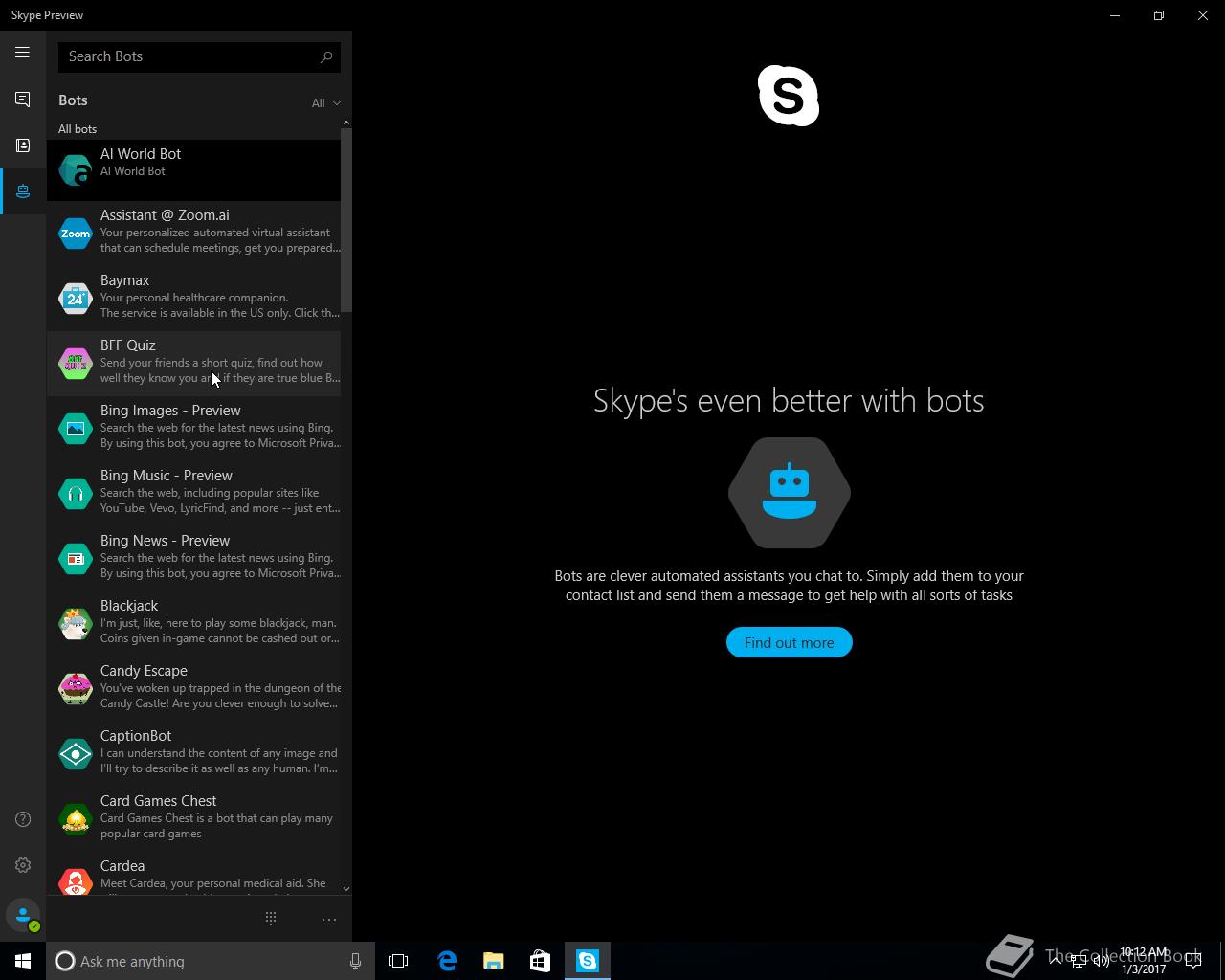1225x980 pixels.
Task: Open Card Games Chest title
Action: click(x=159, y=801)
